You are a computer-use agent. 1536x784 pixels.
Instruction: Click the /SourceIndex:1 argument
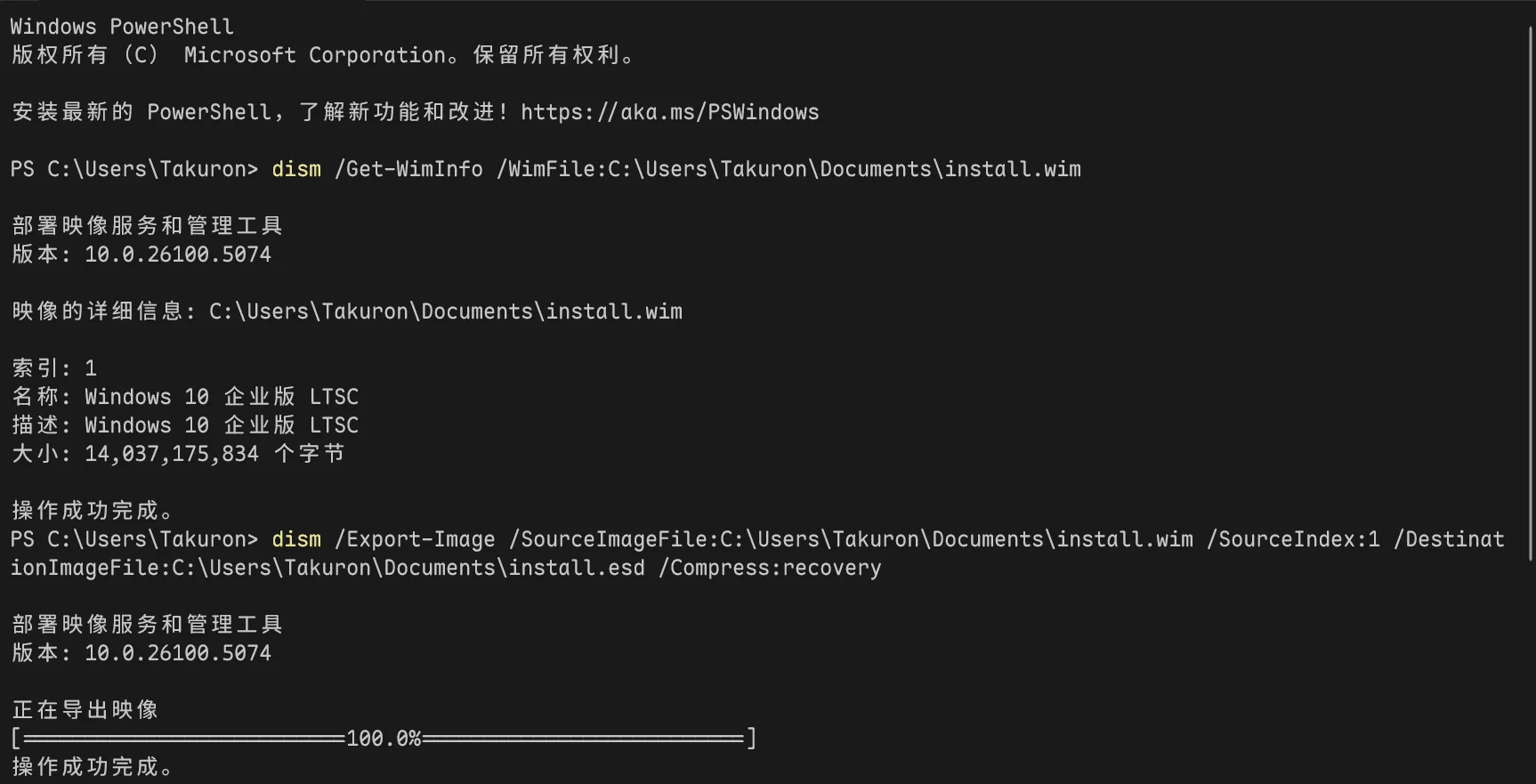coord(1293,539)
